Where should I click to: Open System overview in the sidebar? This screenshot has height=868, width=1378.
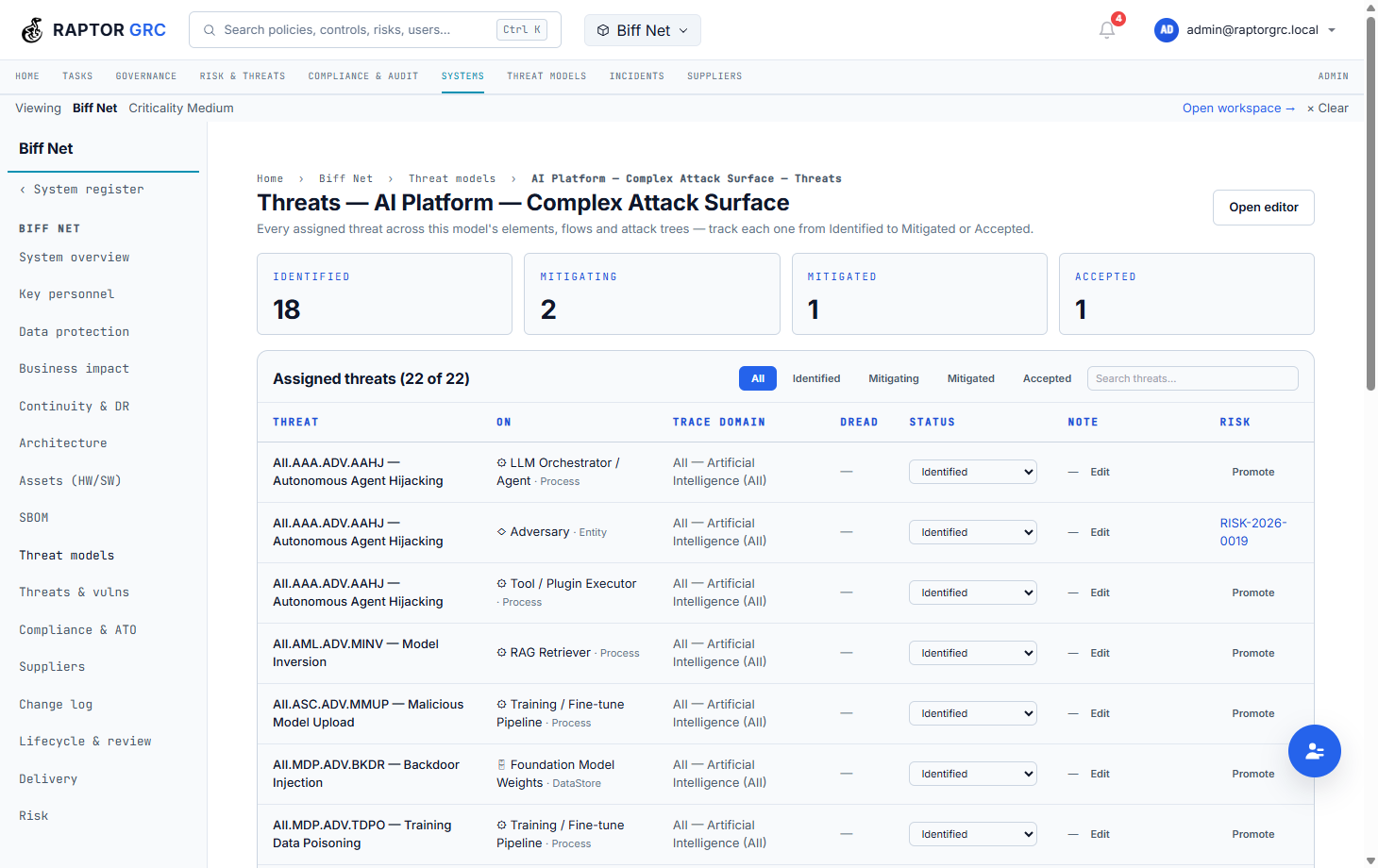(75, 258)
